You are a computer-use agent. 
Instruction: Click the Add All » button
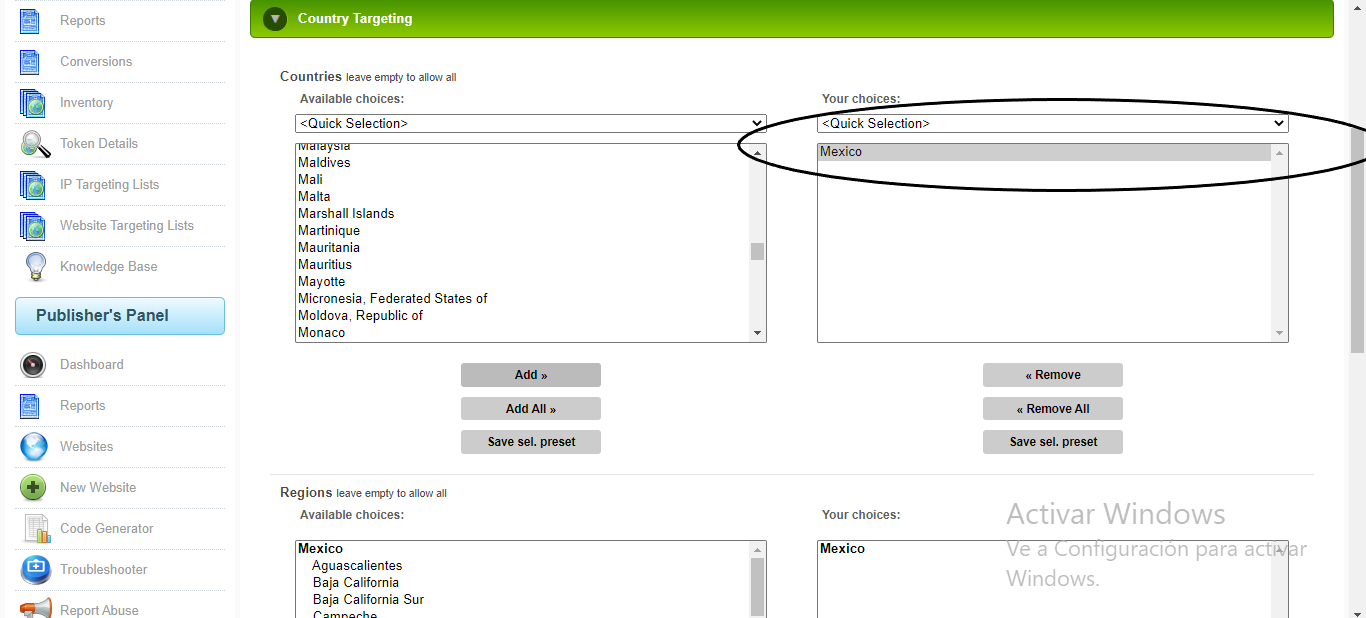click(530, 409)
